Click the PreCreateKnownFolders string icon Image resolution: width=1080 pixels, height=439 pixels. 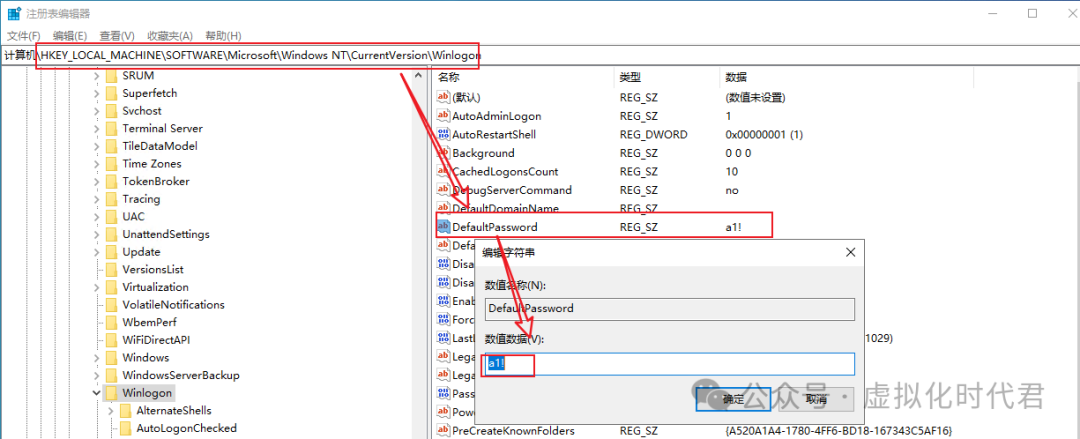[444, 431]
